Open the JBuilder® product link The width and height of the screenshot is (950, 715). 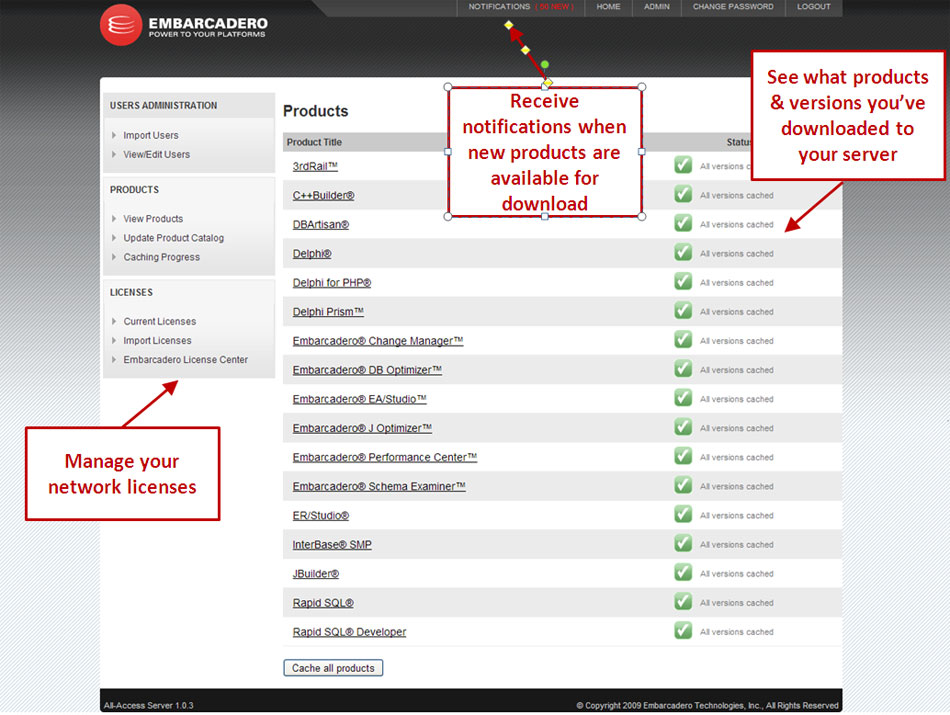point(316,573)
